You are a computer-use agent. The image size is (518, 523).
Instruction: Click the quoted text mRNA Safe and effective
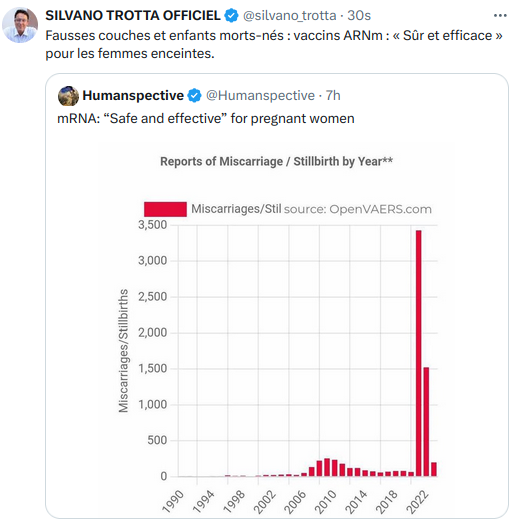[x=206, y=119]
